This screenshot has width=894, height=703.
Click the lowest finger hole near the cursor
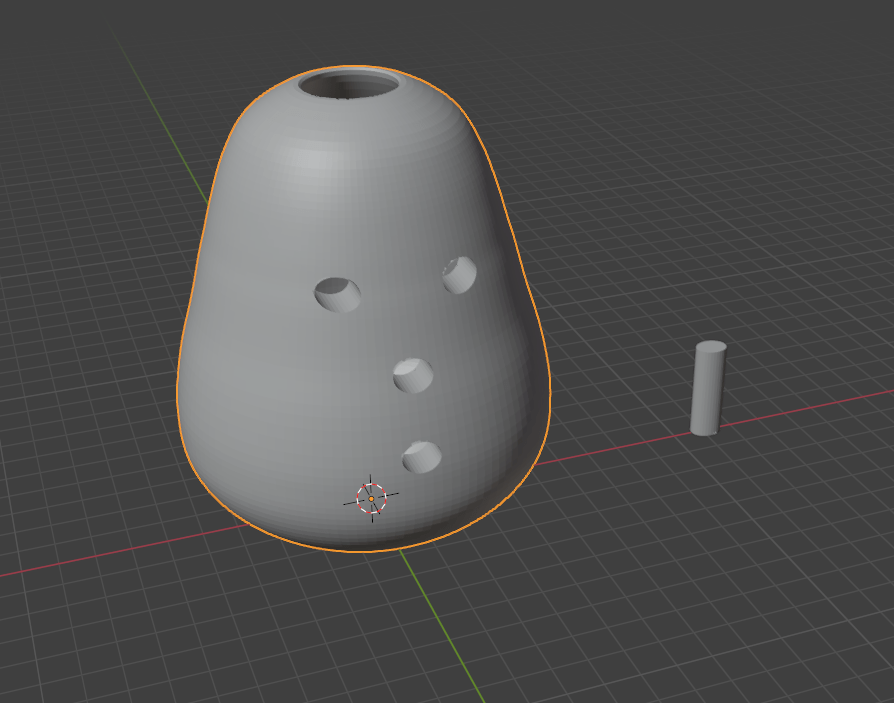click(x=422, y=457)
